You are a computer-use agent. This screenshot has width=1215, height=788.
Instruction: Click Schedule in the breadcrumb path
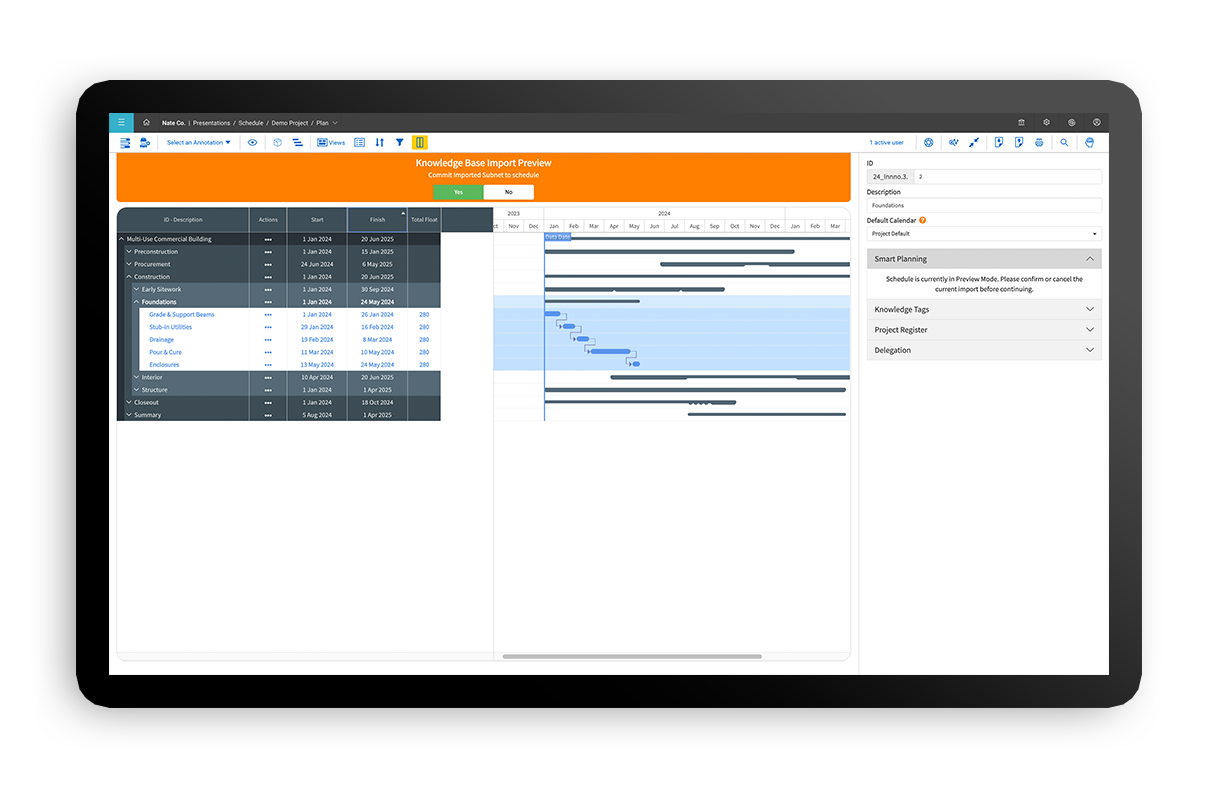coord(250,123)
